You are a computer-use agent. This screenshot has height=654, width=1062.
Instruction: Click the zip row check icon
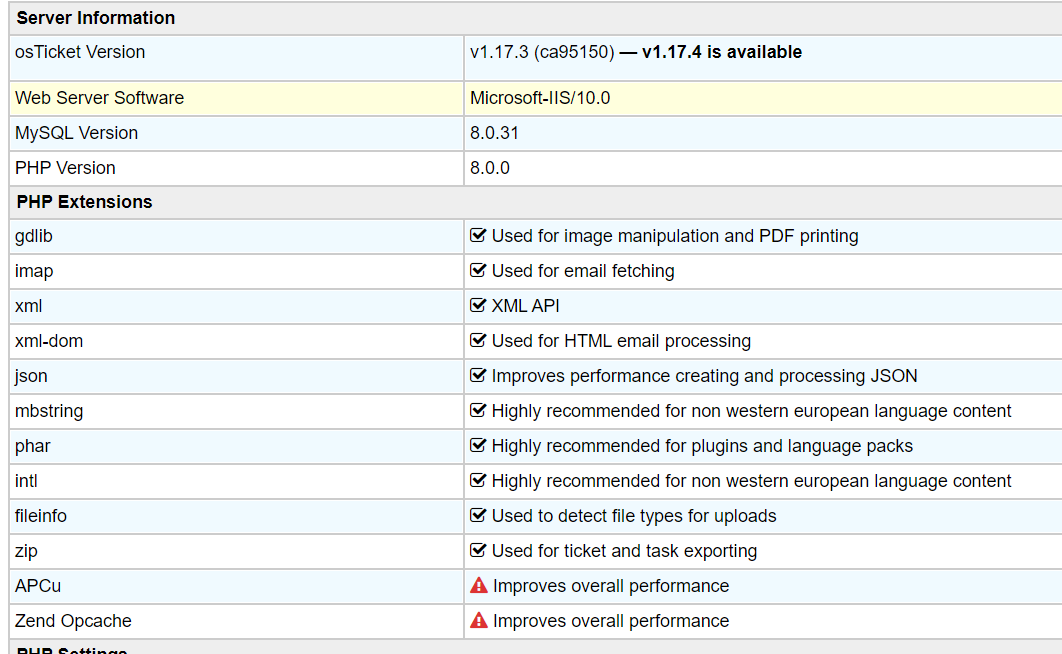click(x=478, y=551)
